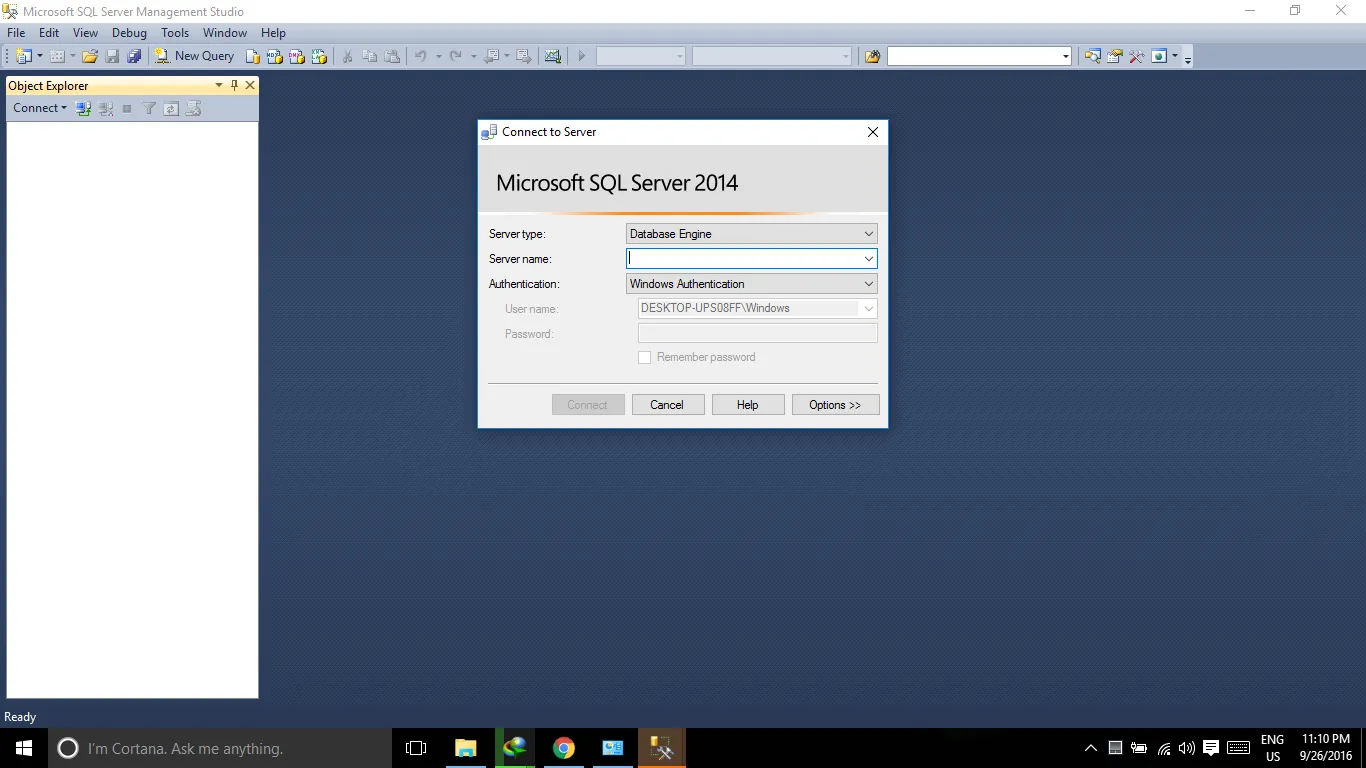Click the Analysis Services DMX Query icon

[297, 57]
